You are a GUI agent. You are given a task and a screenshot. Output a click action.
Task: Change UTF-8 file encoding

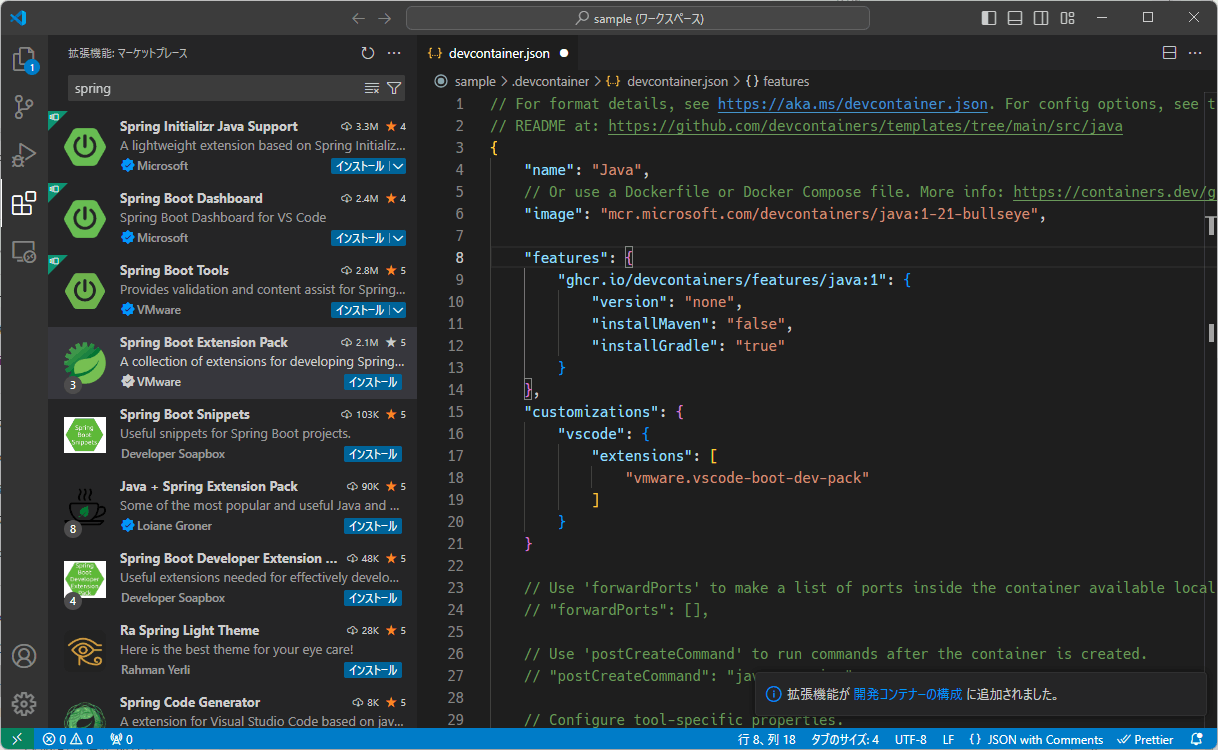point(911,740)
